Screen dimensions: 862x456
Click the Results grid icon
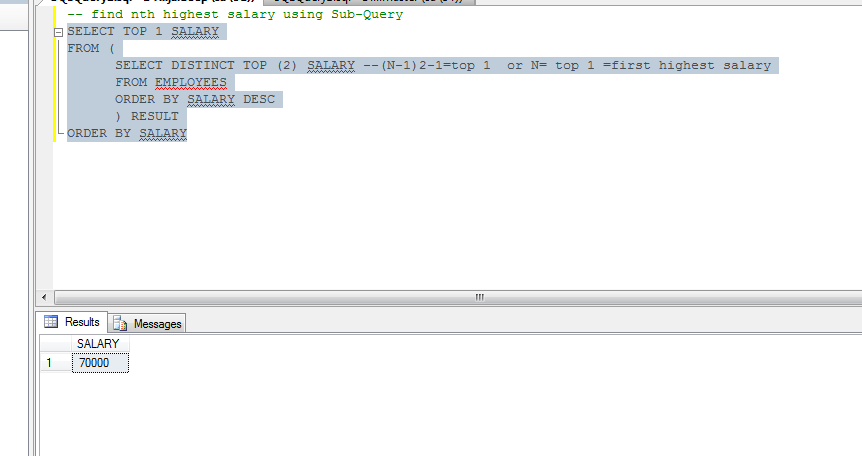click(x=51, y=322)
